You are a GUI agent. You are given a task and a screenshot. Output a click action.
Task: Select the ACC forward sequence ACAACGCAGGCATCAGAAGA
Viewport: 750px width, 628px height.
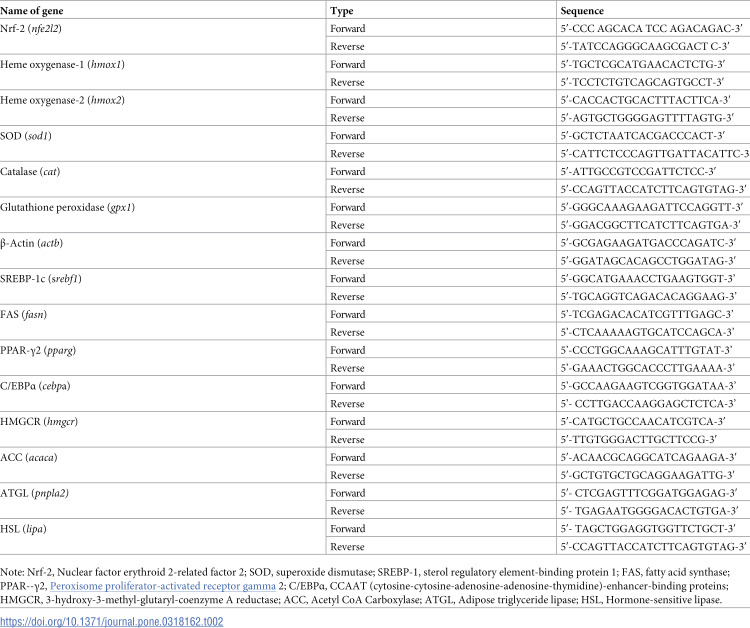[x=649, y=457]
